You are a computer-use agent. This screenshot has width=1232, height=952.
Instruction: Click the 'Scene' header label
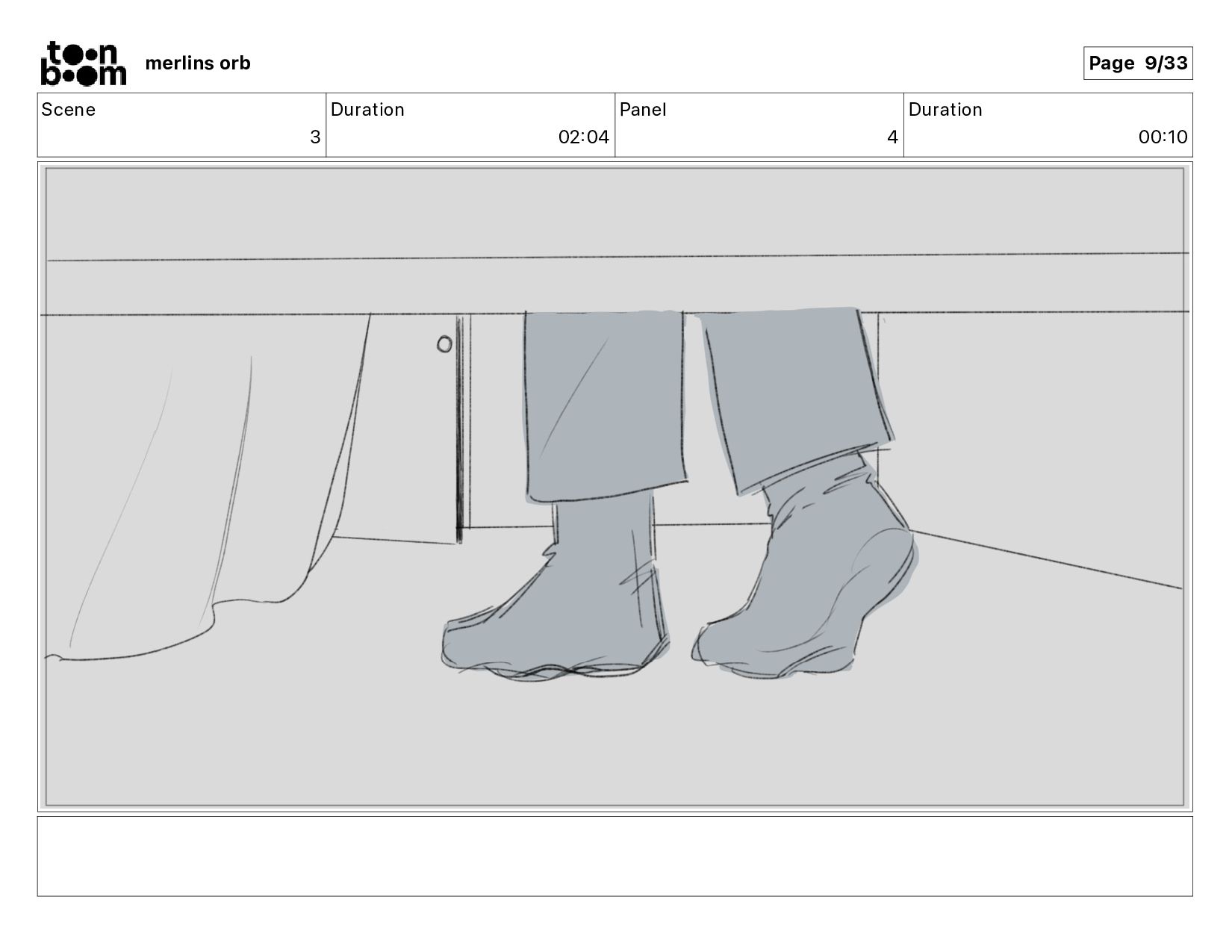[69, 110]
